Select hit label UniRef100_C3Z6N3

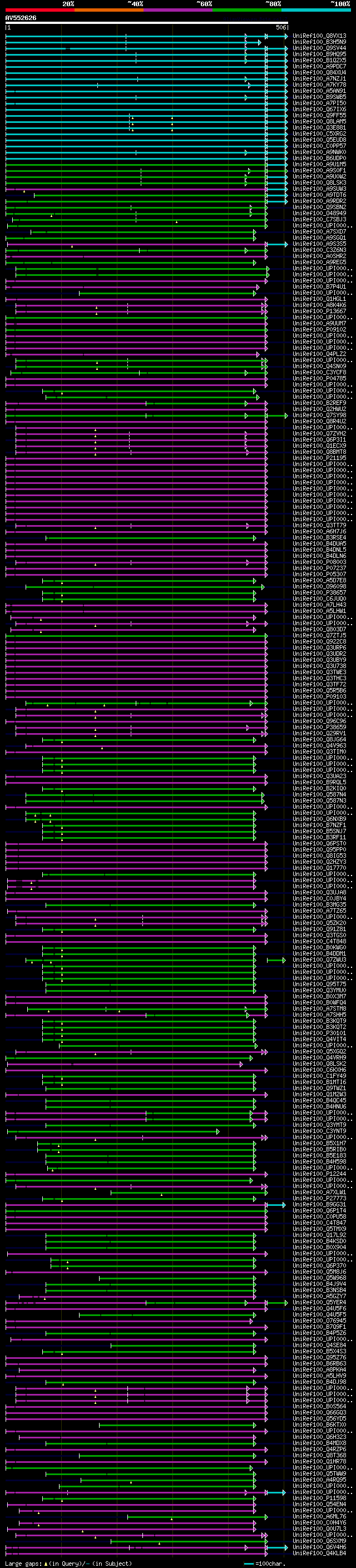click(319, 250)
